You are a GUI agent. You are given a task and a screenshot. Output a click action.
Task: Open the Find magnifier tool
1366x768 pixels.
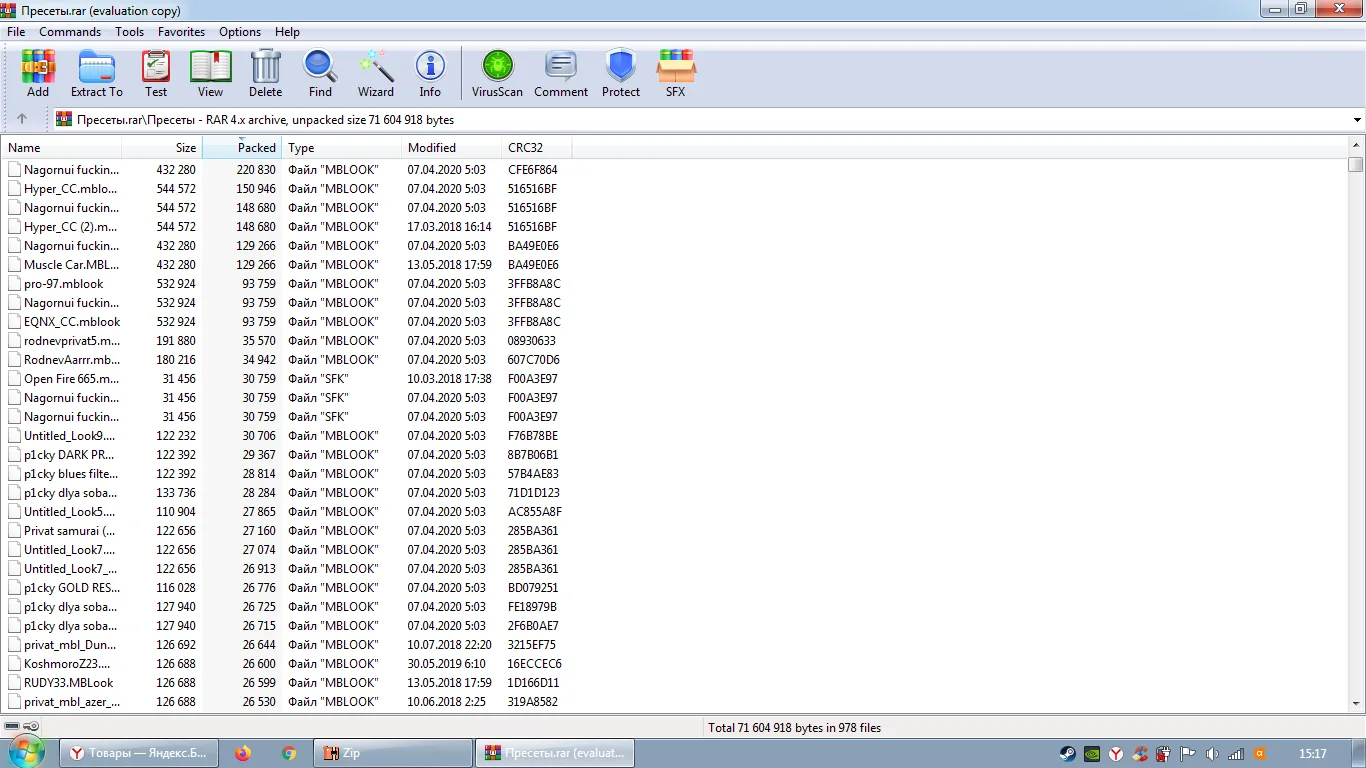point(320,74)
